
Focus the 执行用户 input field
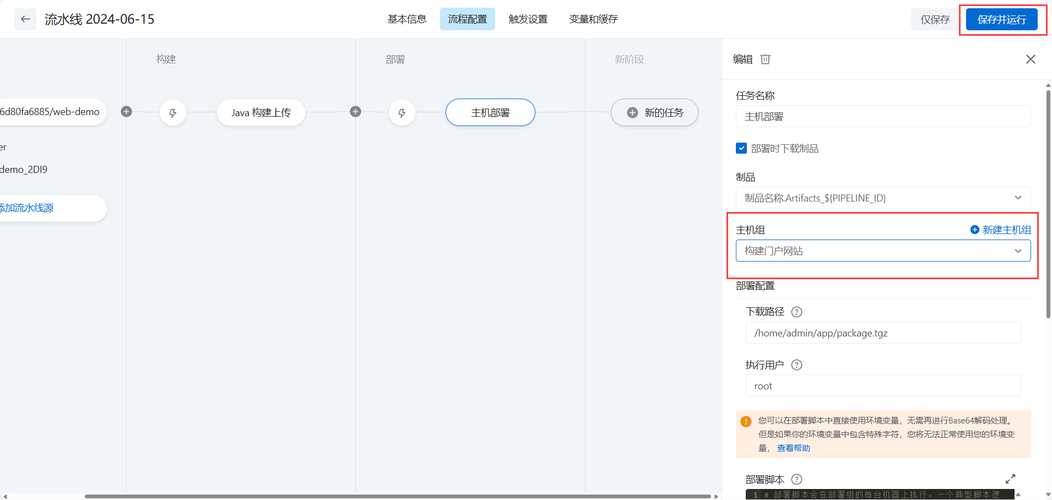pyautogui.click(x=883, y=386)
